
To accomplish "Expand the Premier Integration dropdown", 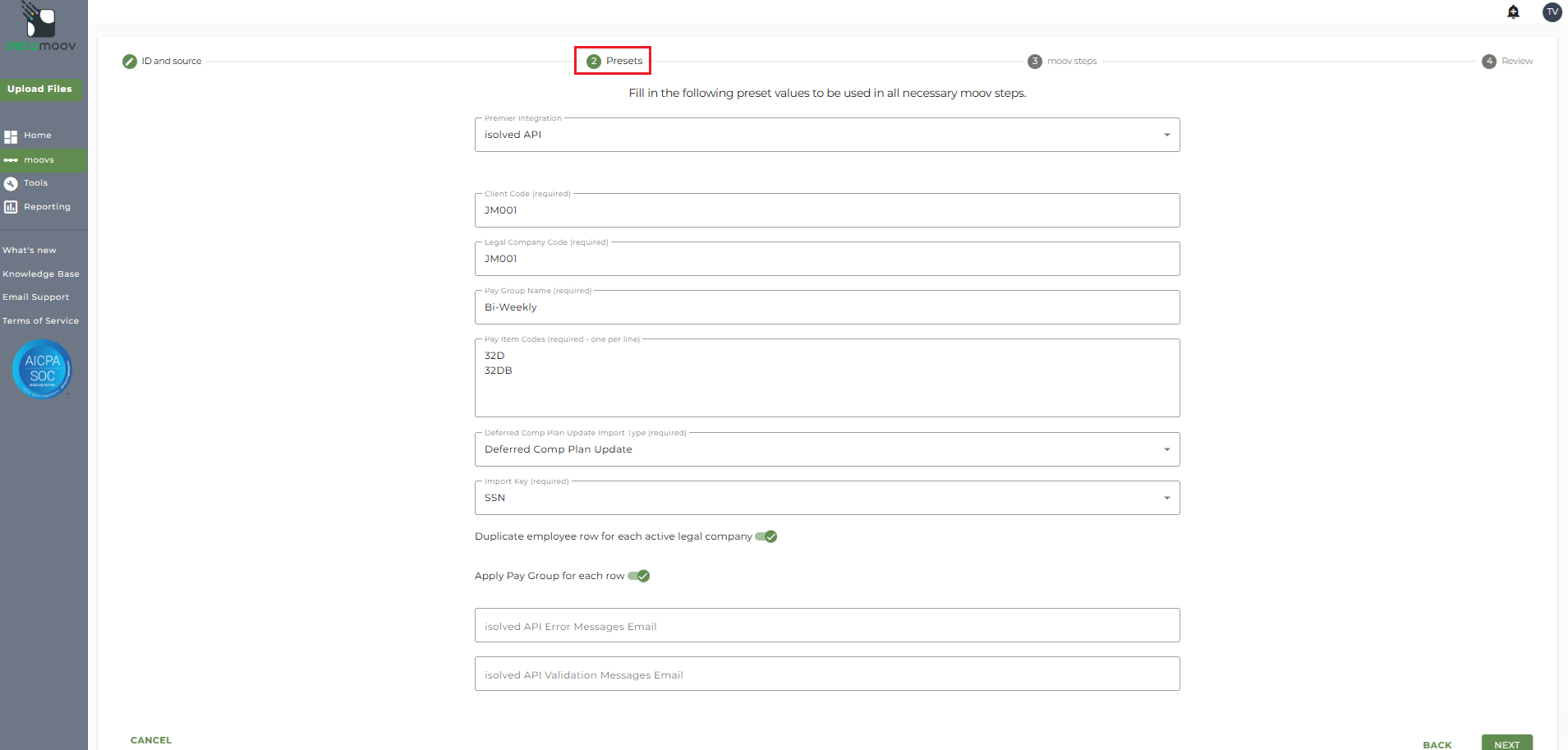I will coord(1166,135).
